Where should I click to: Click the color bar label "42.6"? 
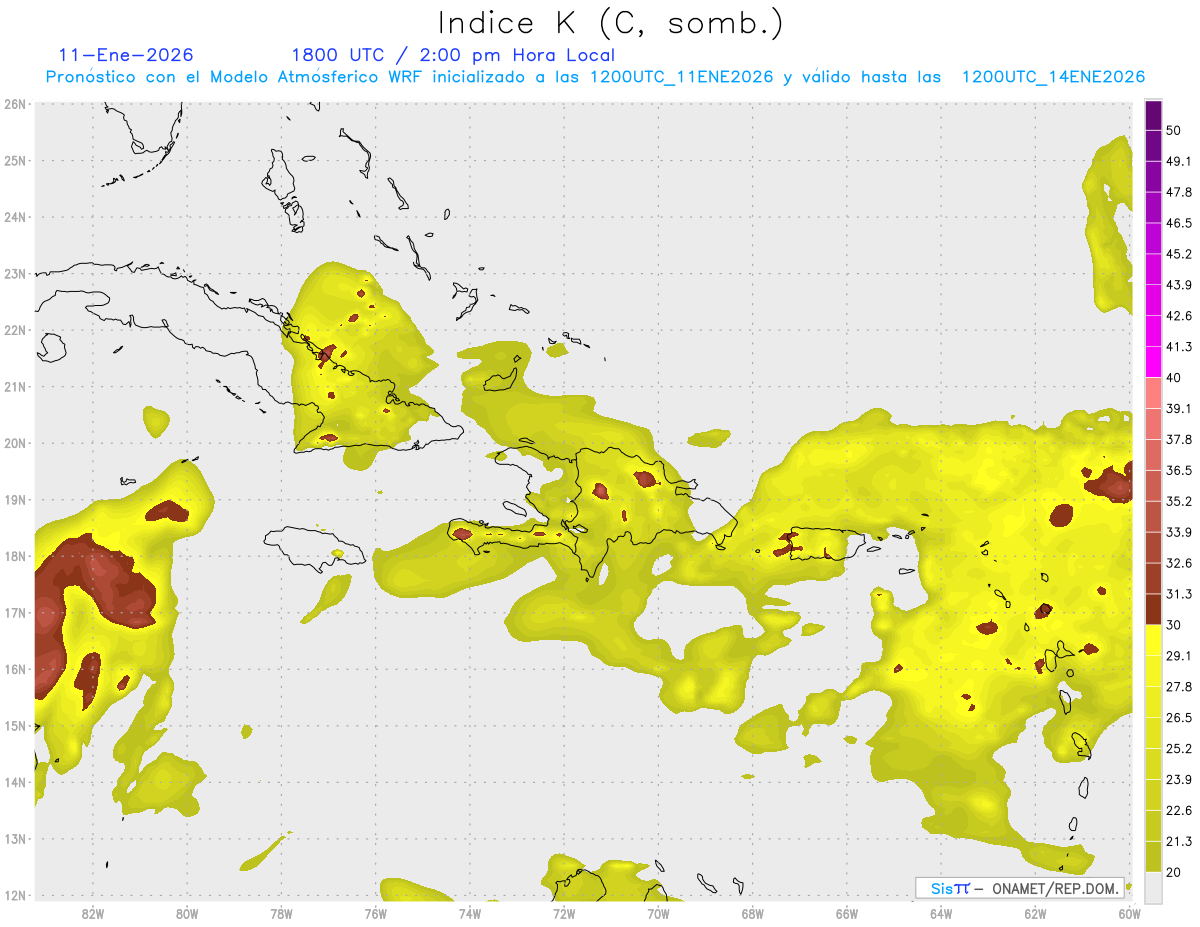pos(1179,315)
